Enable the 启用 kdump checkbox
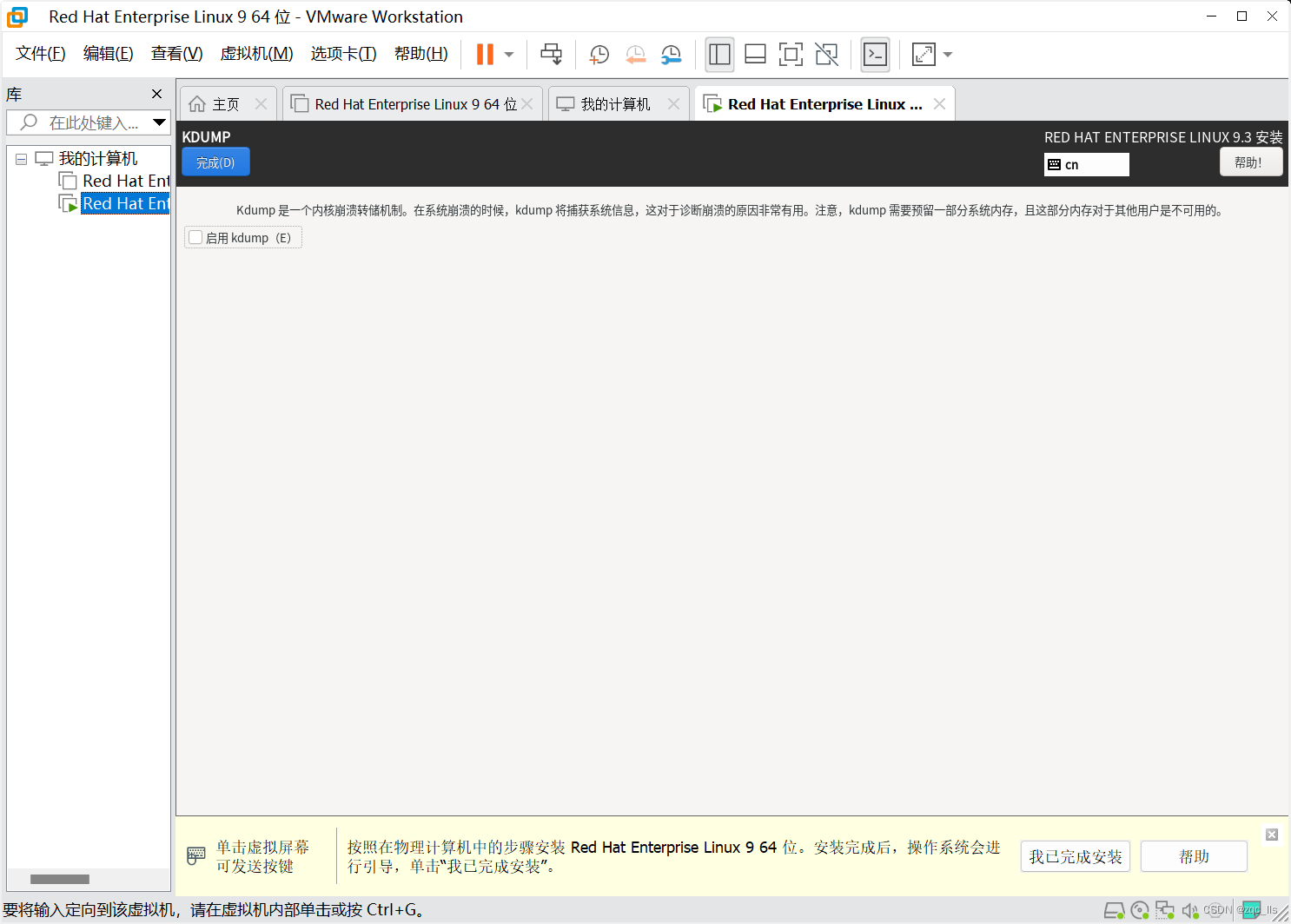1291x924 pixels. [x=196, y=237]
